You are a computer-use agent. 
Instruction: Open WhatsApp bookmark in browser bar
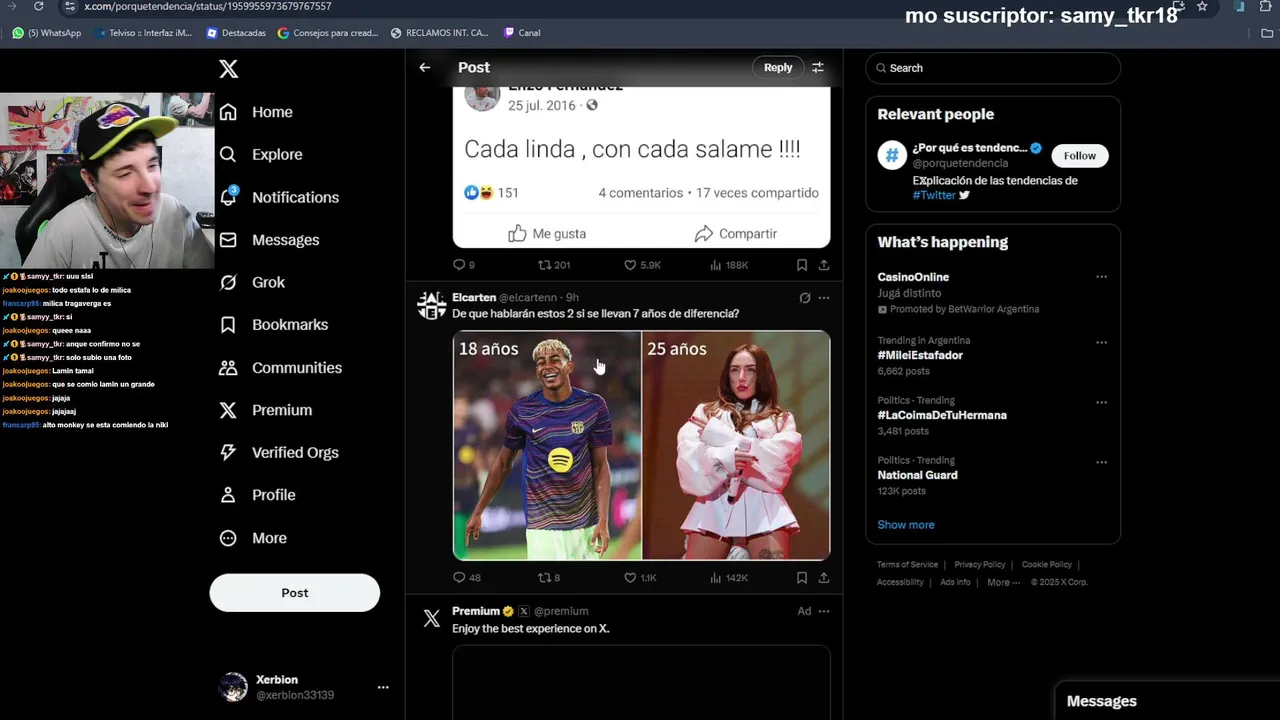(x=47, y=33)
